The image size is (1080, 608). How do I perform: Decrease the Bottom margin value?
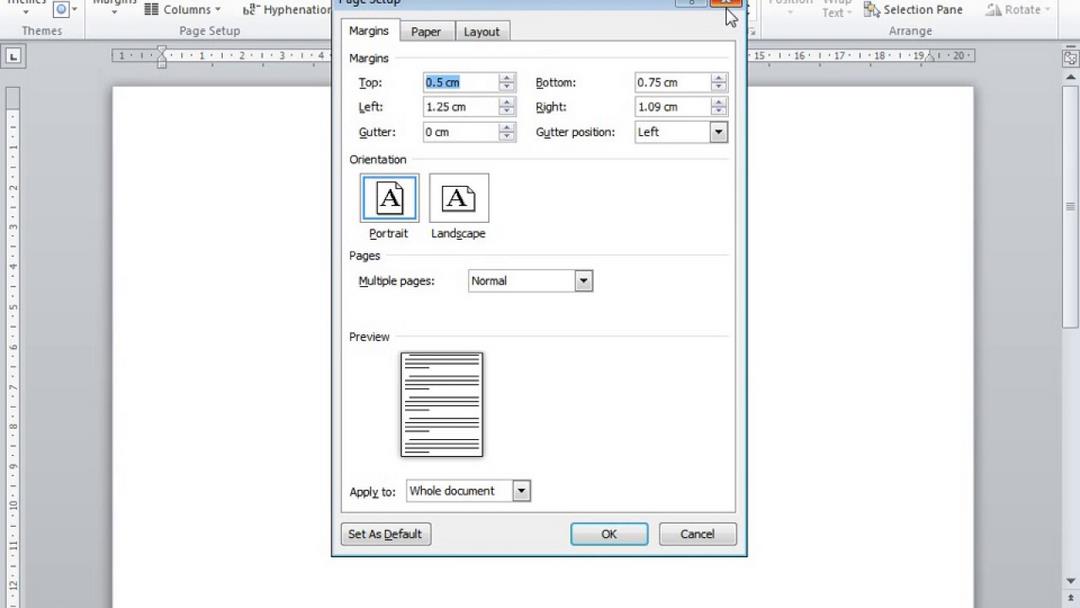pyautogui.click(x=718, y=87)
